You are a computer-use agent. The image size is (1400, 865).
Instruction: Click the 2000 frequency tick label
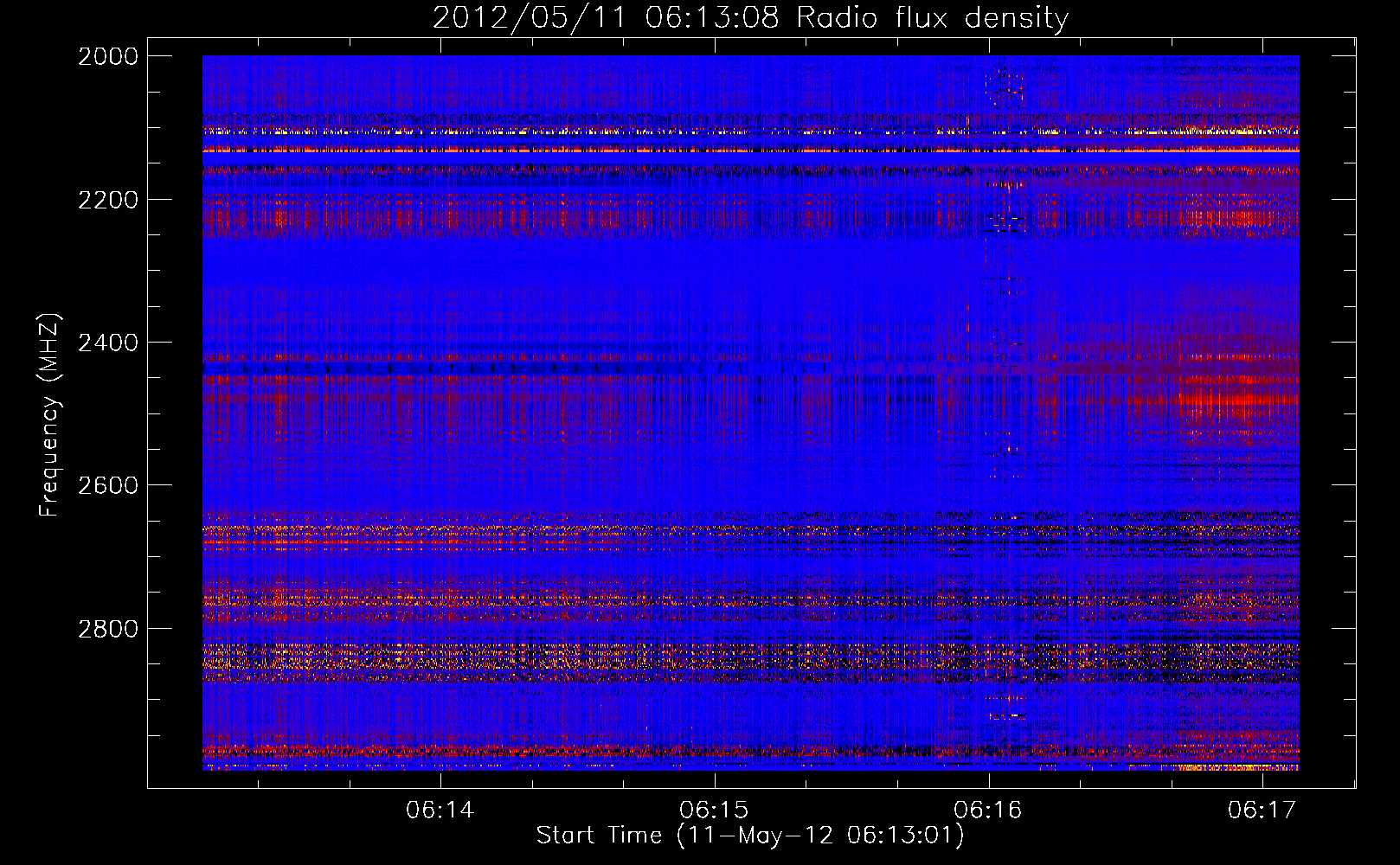(108, 56)
